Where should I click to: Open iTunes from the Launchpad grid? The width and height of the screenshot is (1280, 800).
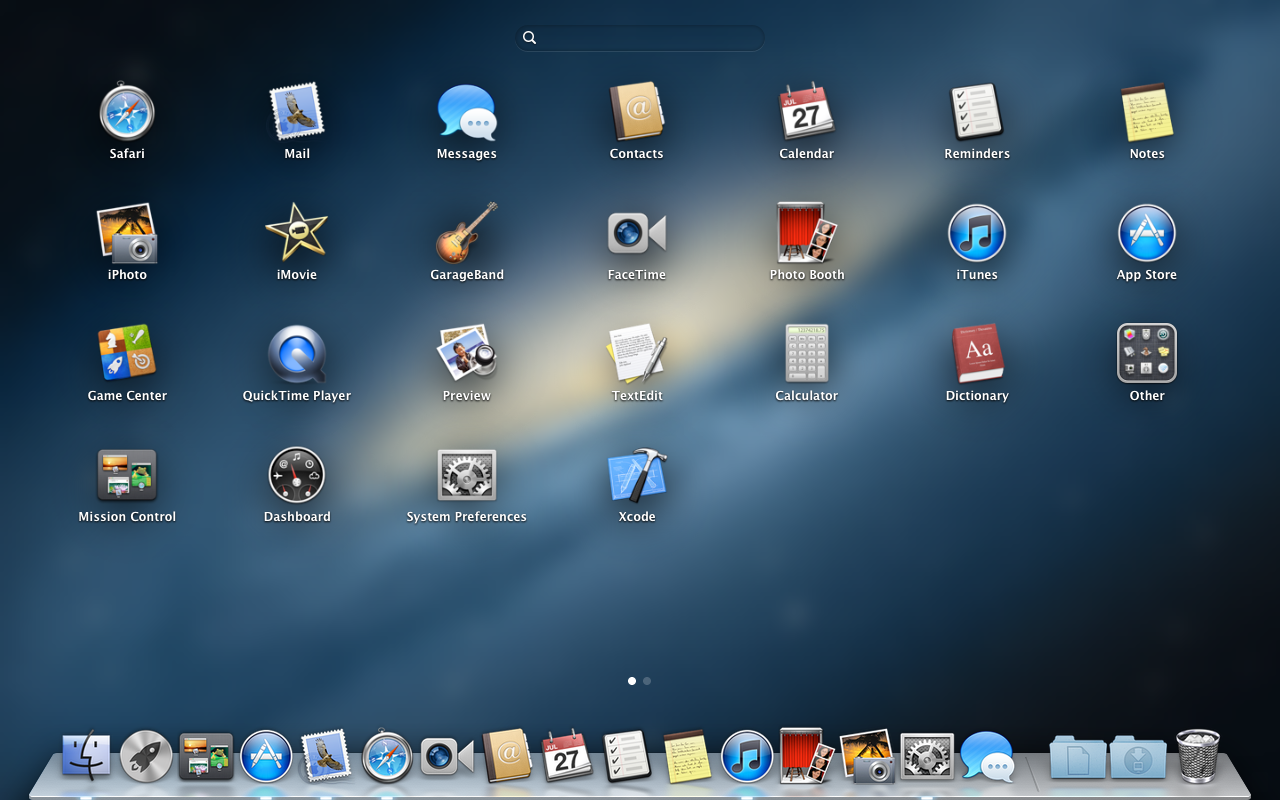(x=977, y=233)
